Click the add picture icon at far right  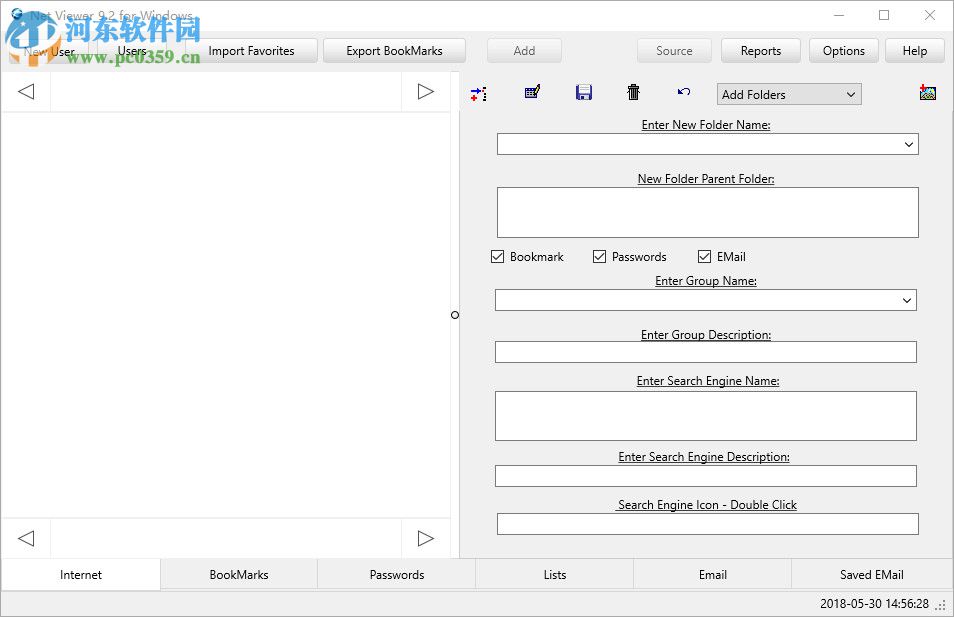[x=927, y=92]
